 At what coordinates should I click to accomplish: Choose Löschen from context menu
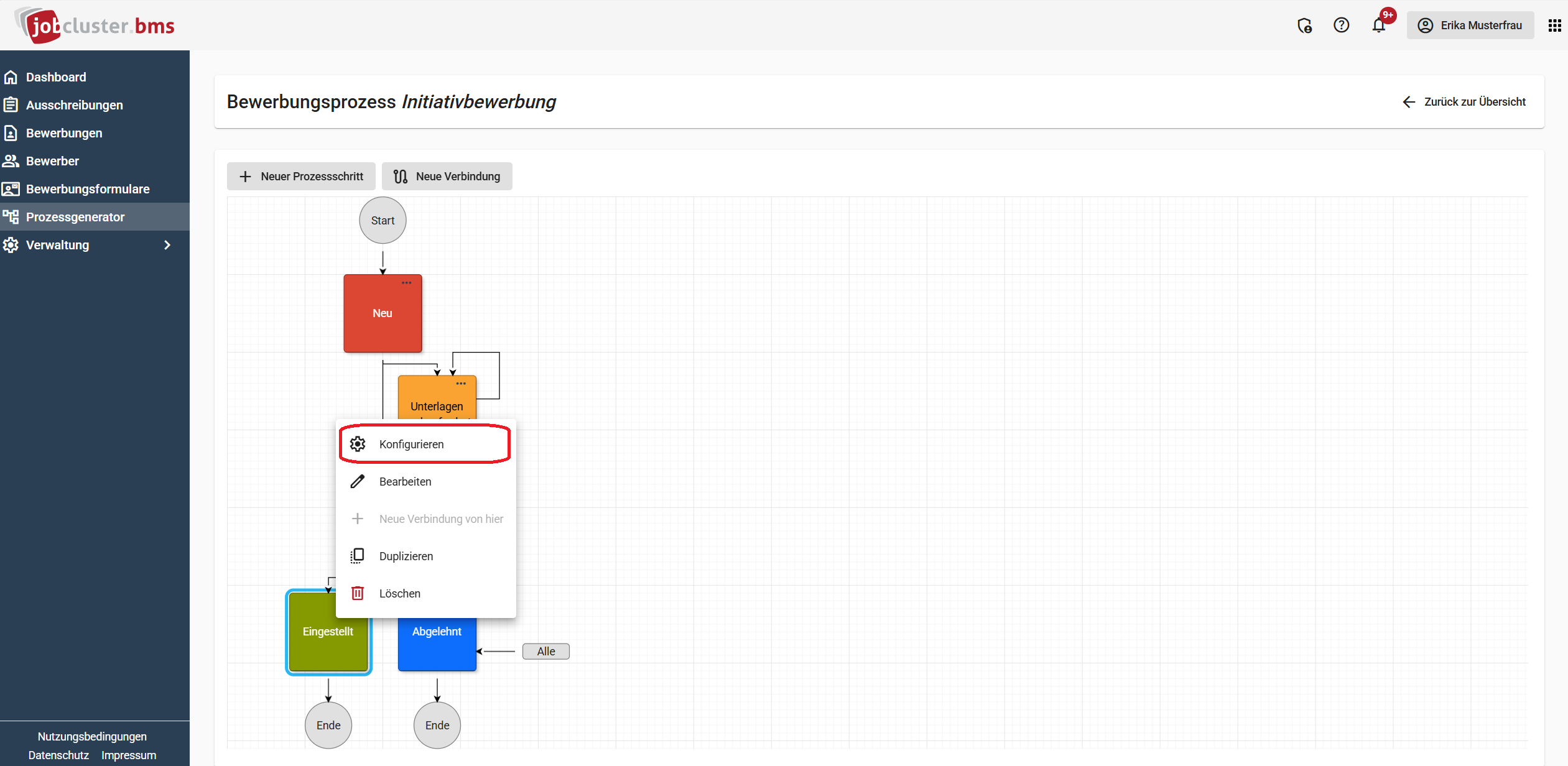(x=425, y=593)
